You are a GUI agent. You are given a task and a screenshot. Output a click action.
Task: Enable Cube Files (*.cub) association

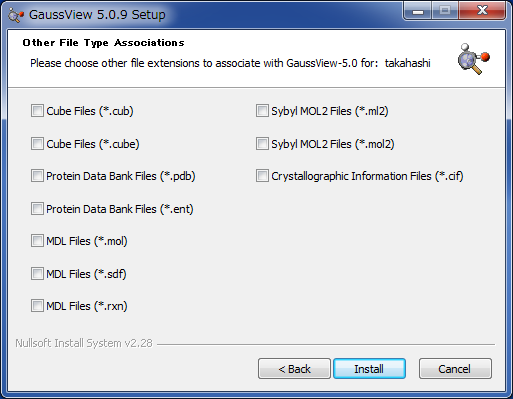(37, 111)
